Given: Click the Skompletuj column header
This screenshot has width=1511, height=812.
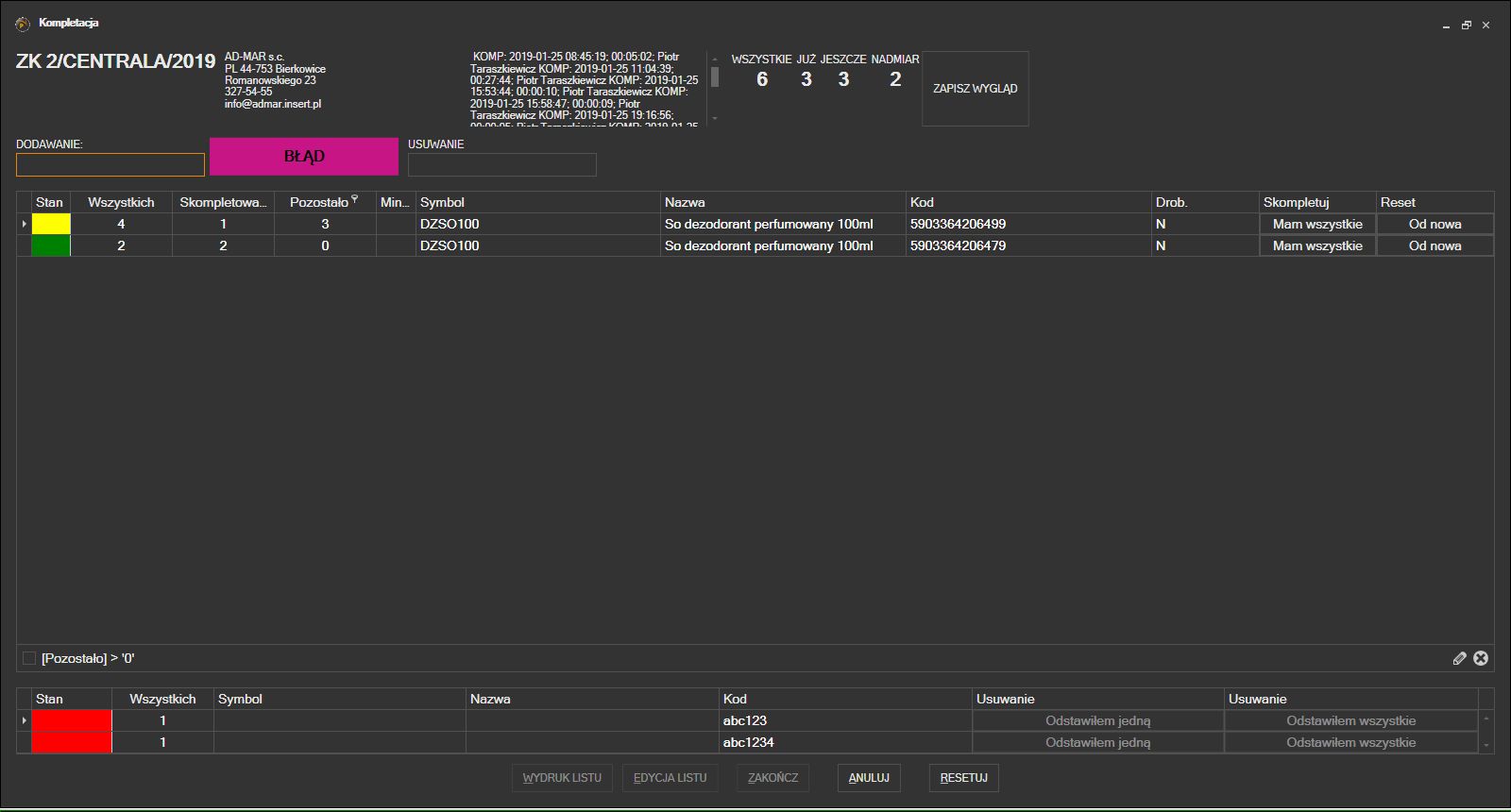Looking at the screenshot, I should tap(1317, 202).
